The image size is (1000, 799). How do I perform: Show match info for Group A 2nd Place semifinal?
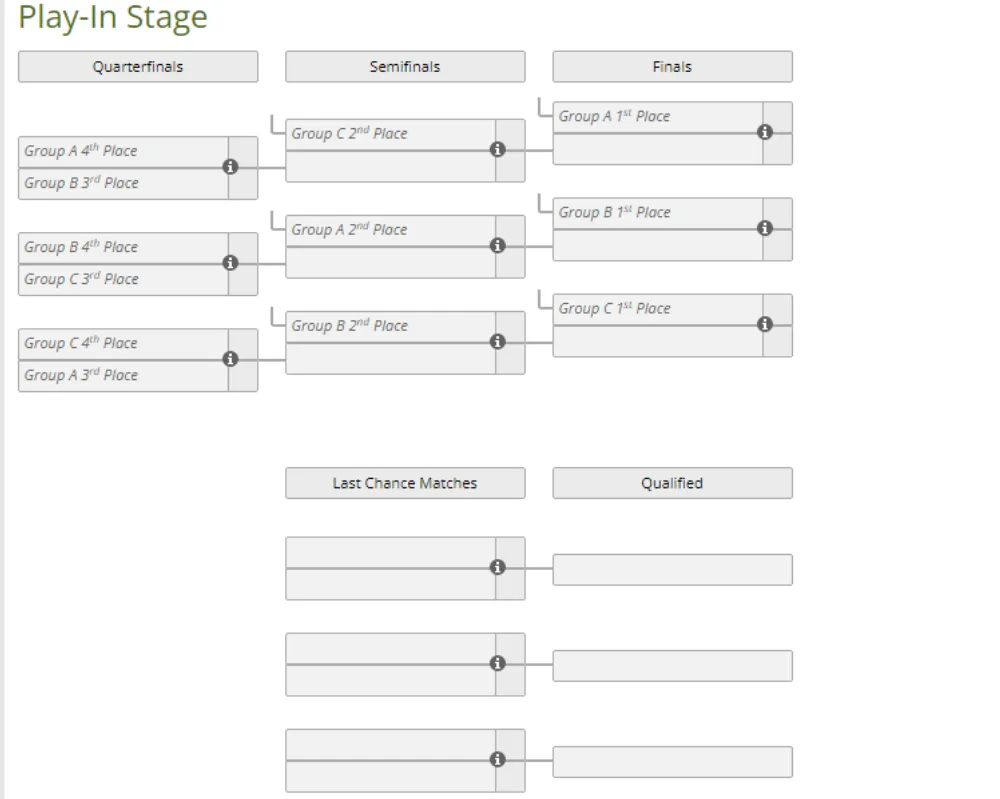497,246
